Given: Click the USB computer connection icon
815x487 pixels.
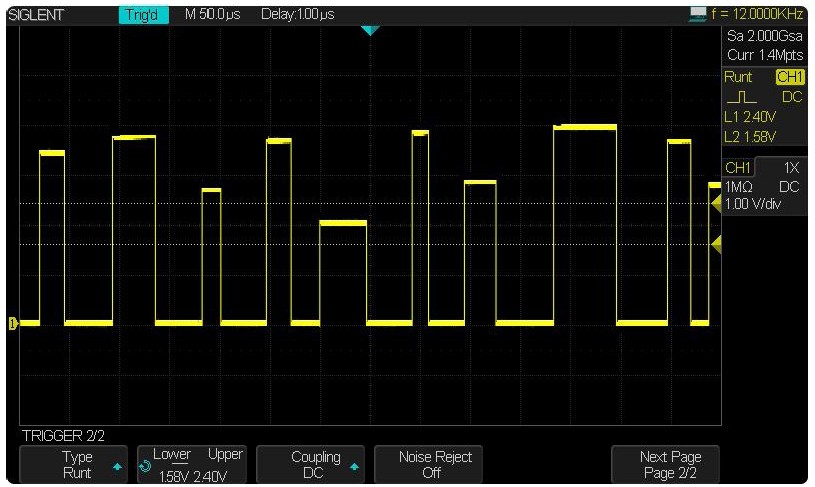Looking at the screenshot, I should click(x=697, y=15).
